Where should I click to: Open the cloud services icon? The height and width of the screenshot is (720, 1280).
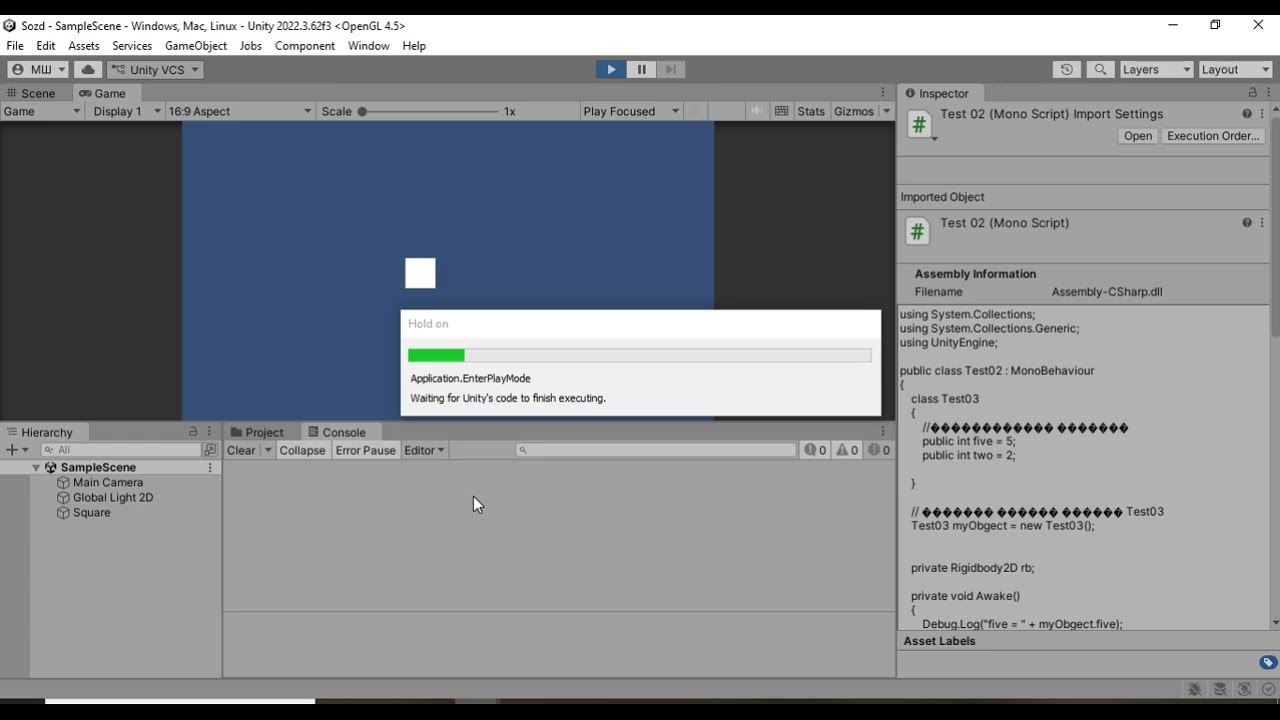[88, 69]
